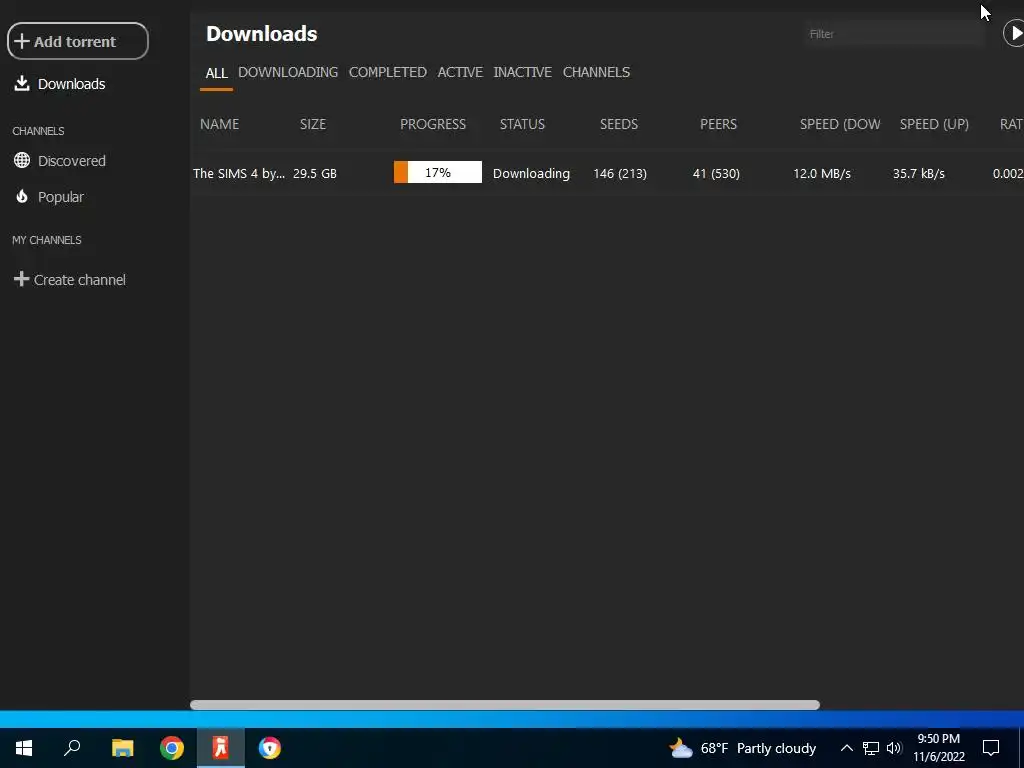
Task: Open the 68°F Partly cloudy weather widget
Action: pos(743,748)
